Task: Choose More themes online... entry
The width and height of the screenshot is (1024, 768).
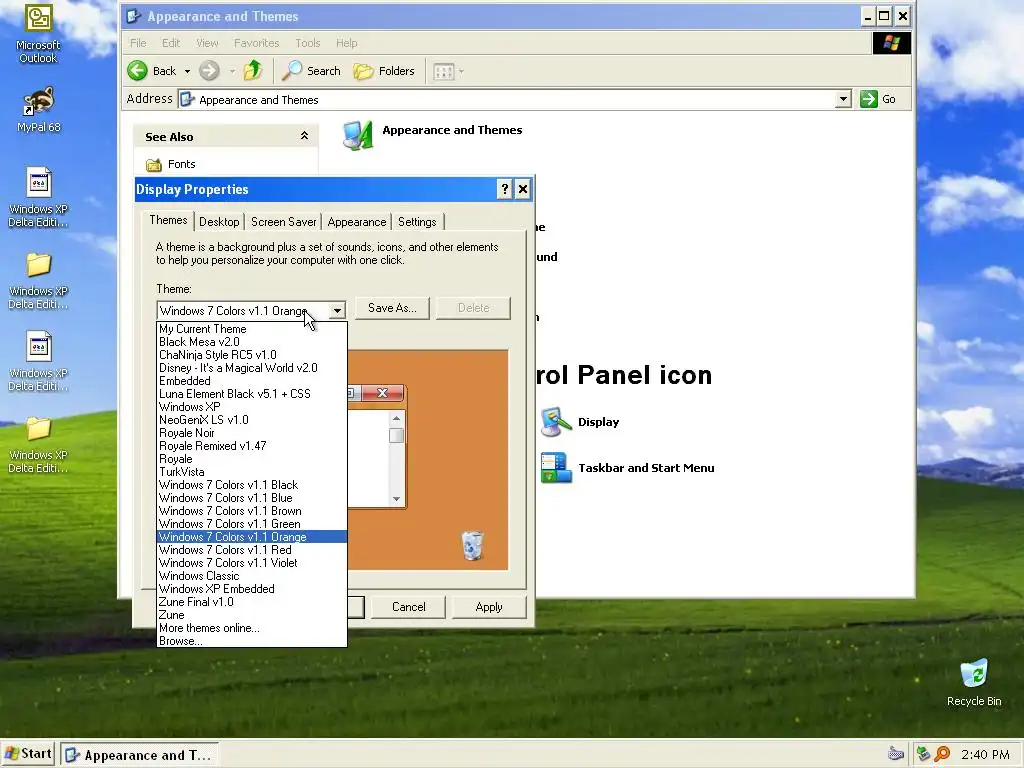Action: (x=252, y=628)
